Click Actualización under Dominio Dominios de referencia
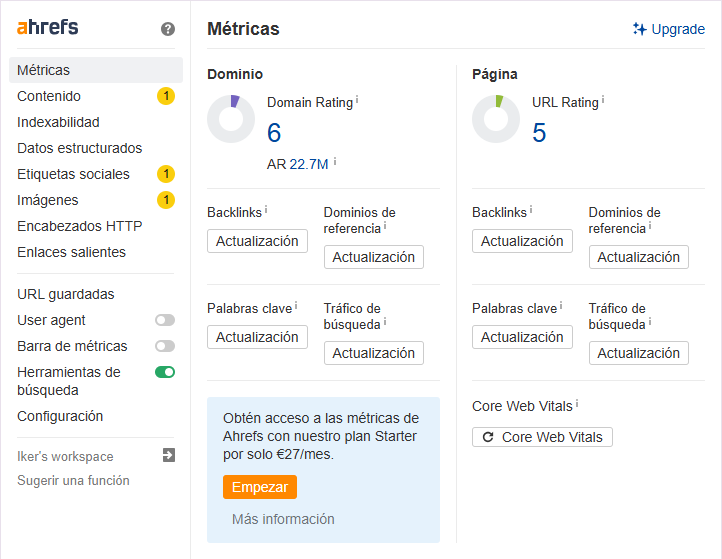722x559 pixels. click(x=373, y=257)
